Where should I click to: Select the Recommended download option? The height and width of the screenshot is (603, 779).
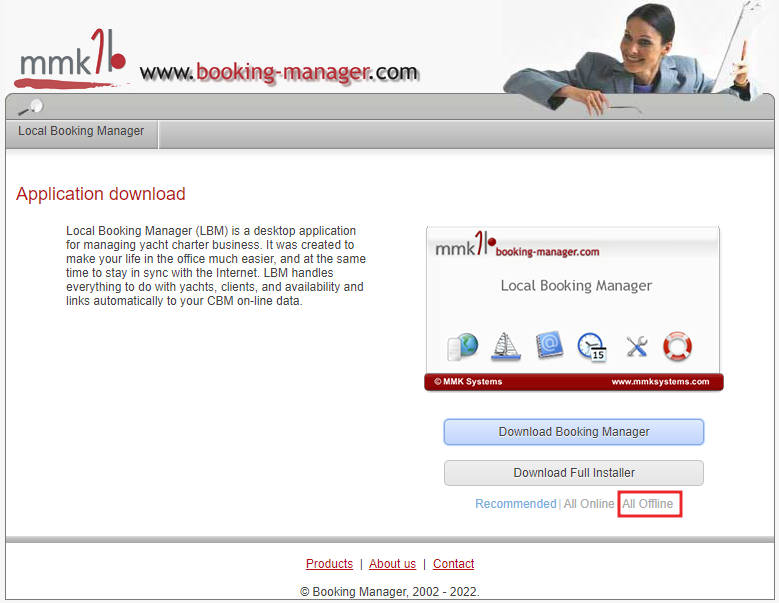point(516,504)
